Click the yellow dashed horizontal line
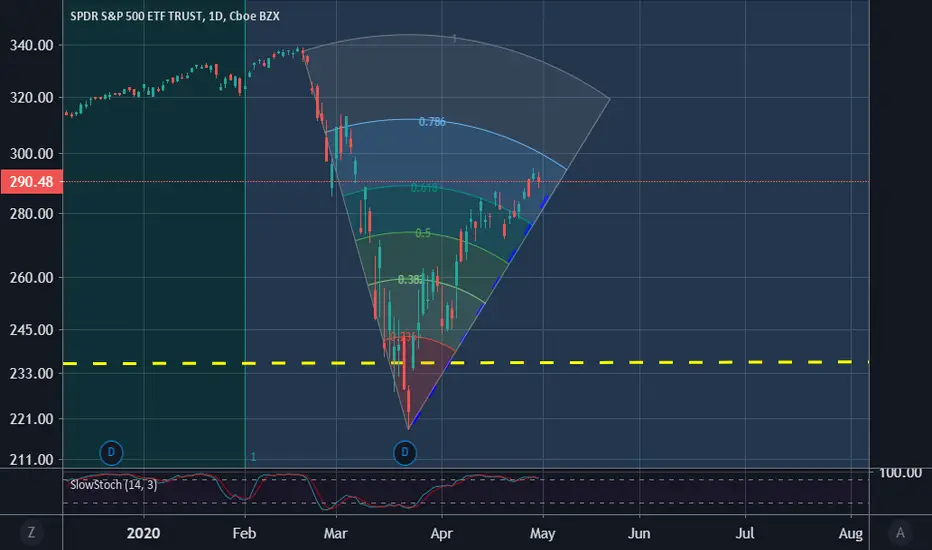This screenshot has width=932, height=550. click(465, 362)
